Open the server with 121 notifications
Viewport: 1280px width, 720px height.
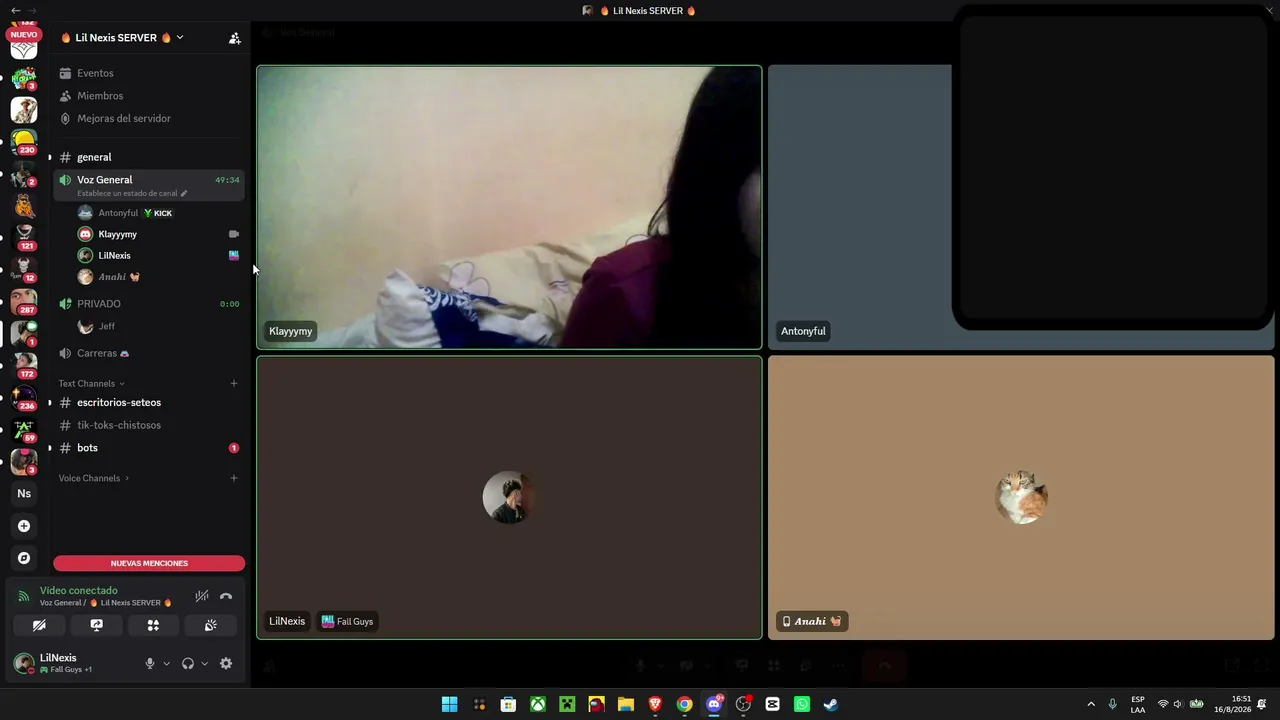[x=24, y=237]
